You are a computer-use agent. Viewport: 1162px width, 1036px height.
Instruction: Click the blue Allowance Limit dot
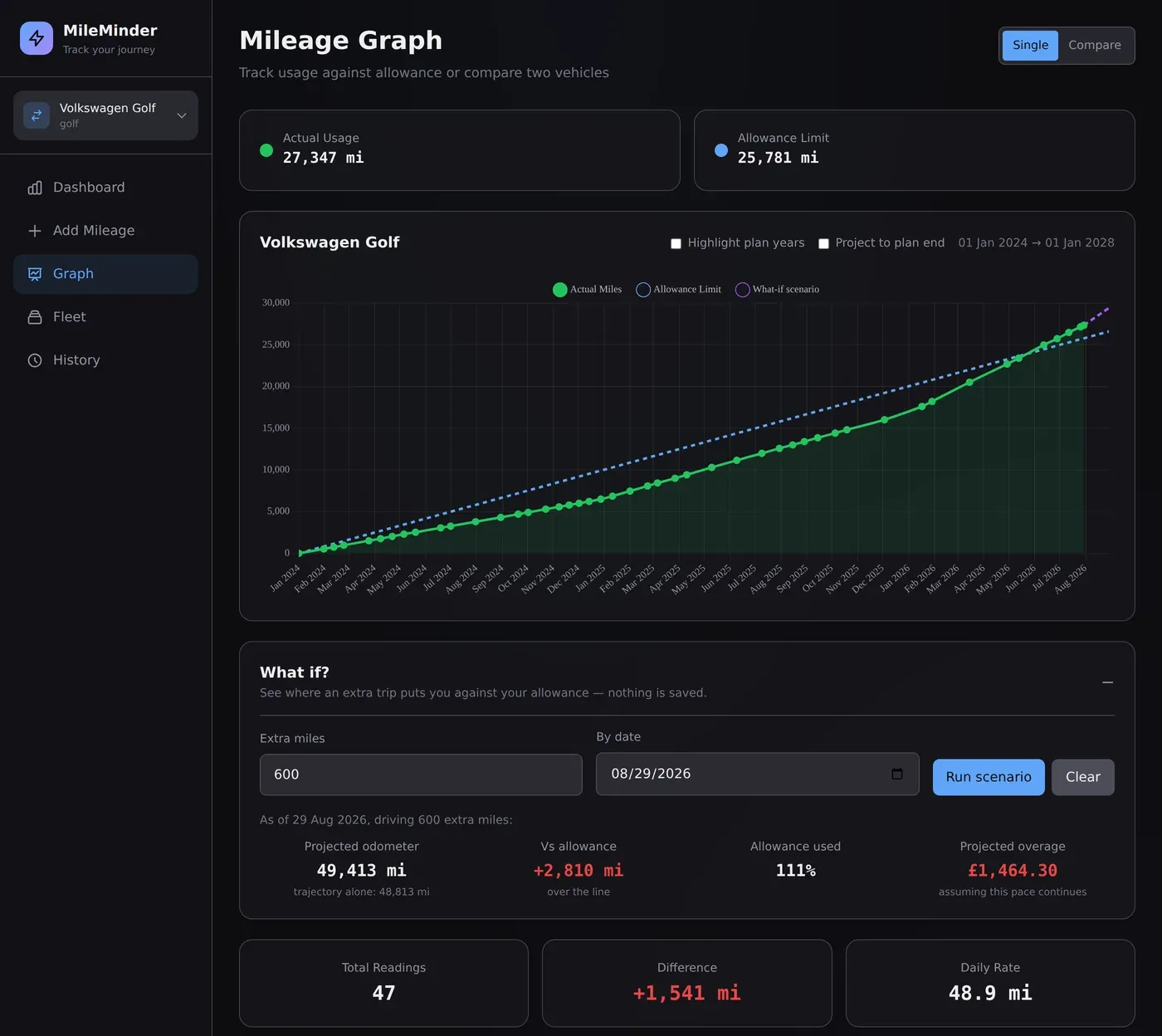(x=721, y=150)
